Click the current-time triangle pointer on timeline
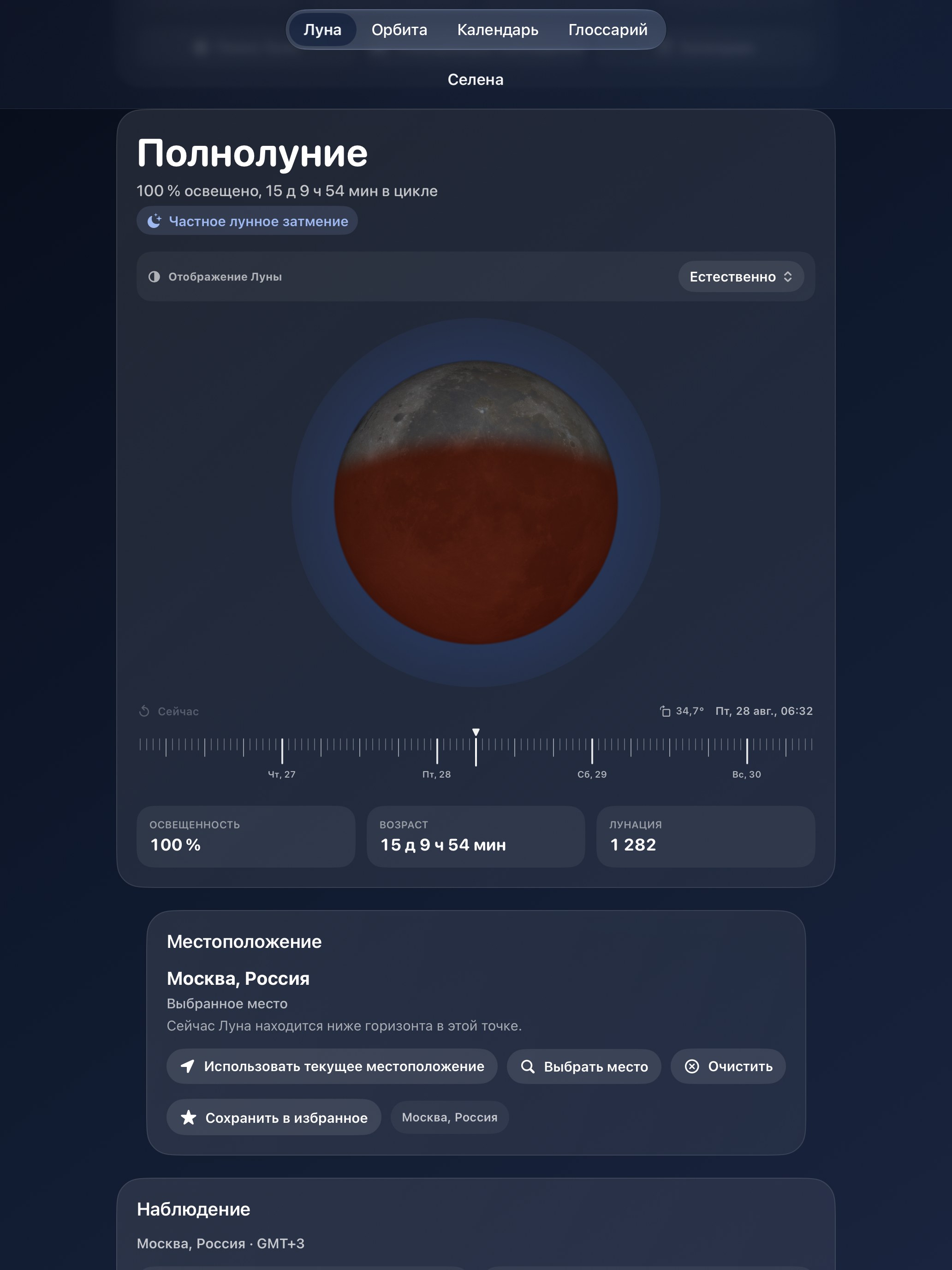Image resolution: width=952 pixels, height=1270 pixels. (476, 732)
